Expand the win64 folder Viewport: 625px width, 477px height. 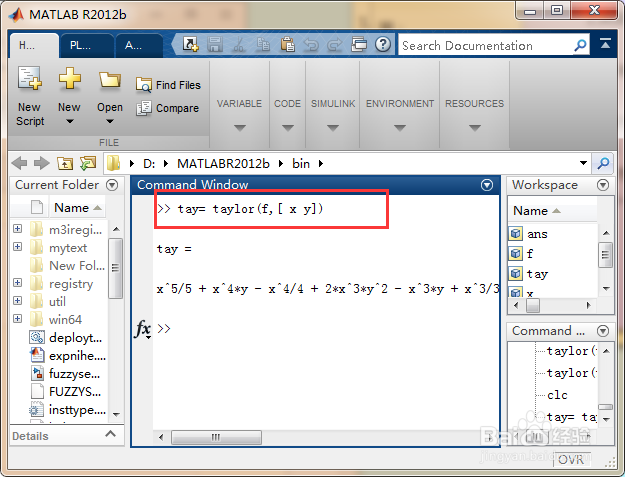[17, 318]
